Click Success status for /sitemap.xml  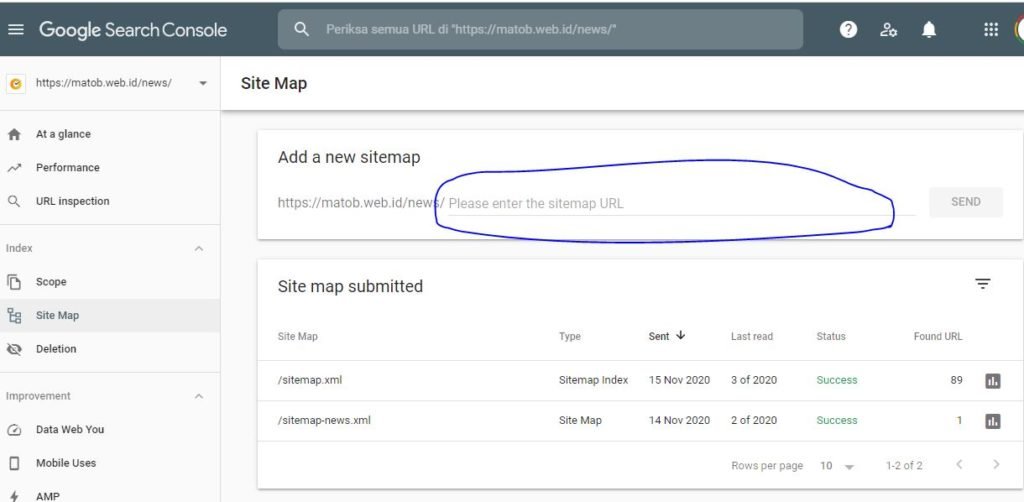[x=837, y=380]
